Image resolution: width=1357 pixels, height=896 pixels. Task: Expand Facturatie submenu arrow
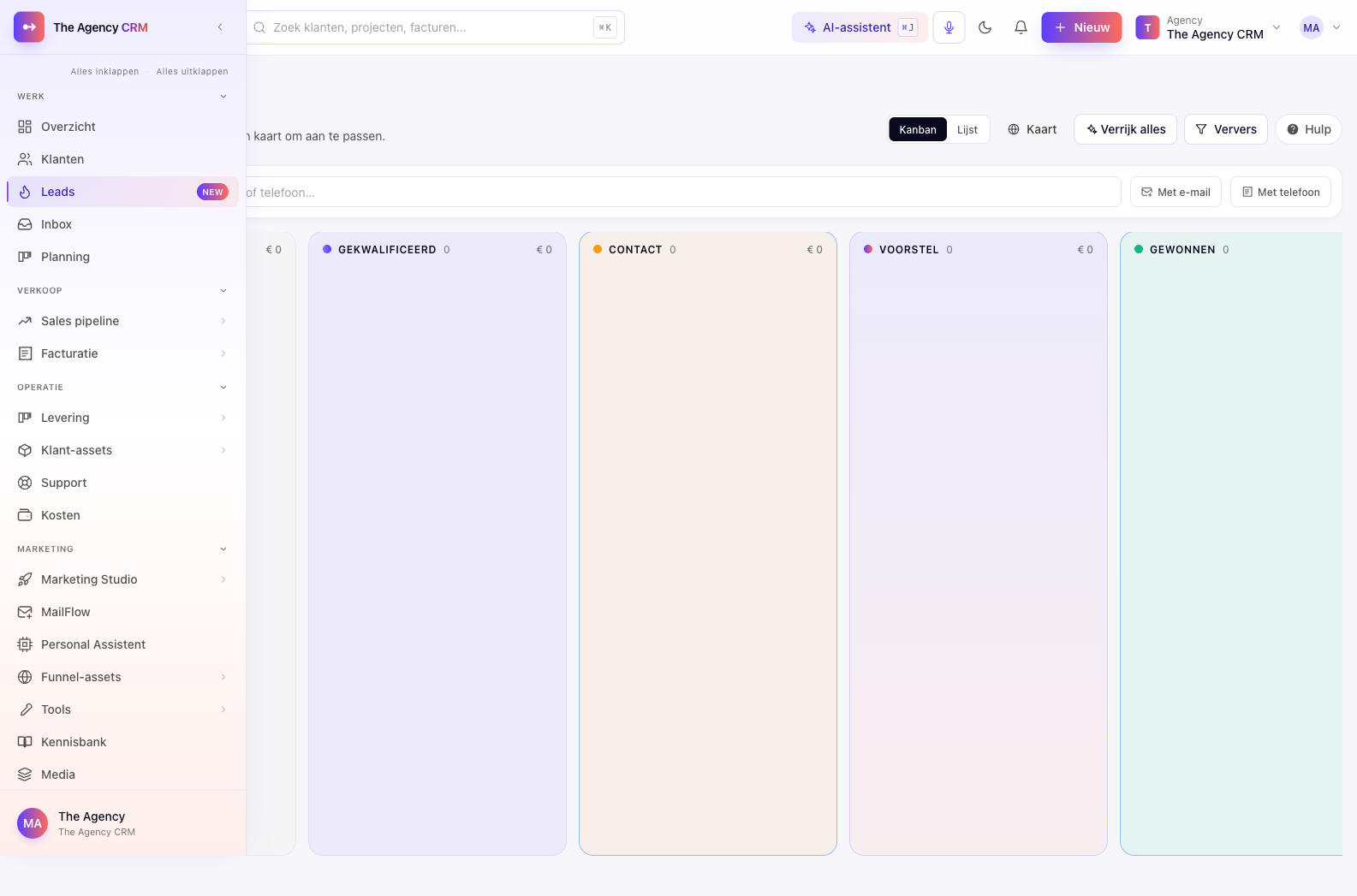pos(223,353)
